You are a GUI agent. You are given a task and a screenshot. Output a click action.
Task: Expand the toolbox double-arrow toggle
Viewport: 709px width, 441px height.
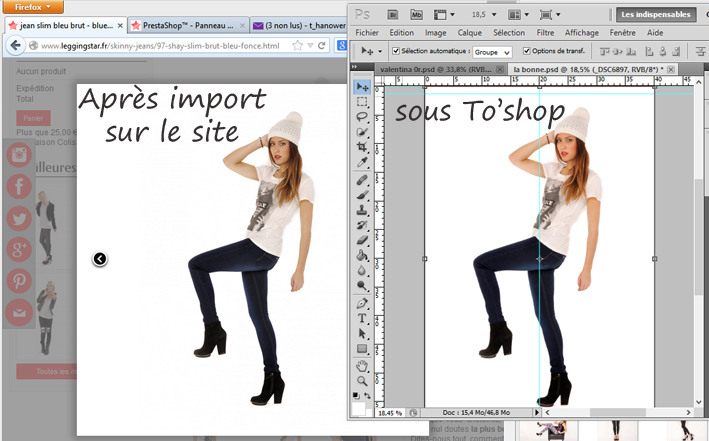coord(354,67)
